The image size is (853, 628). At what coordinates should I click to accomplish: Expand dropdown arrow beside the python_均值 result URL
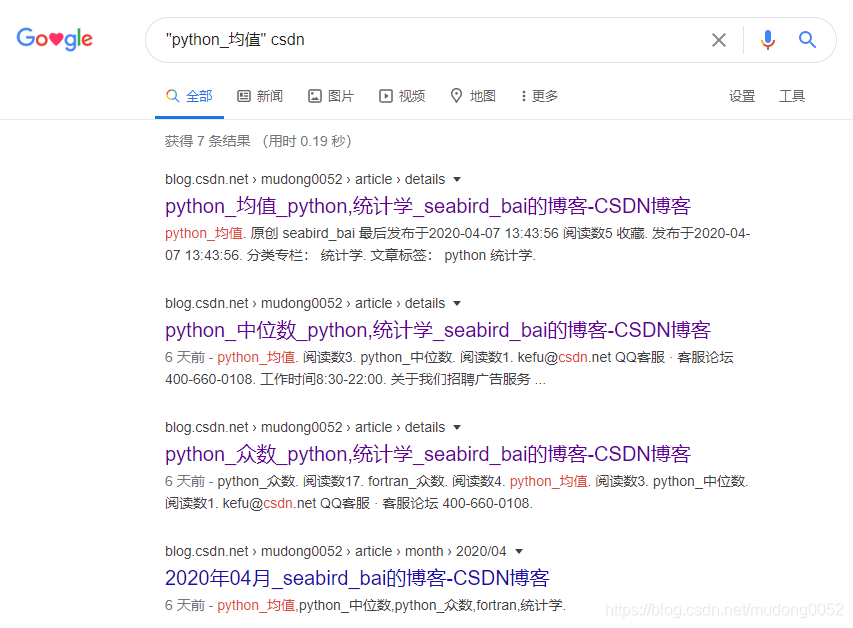point(457,180)
